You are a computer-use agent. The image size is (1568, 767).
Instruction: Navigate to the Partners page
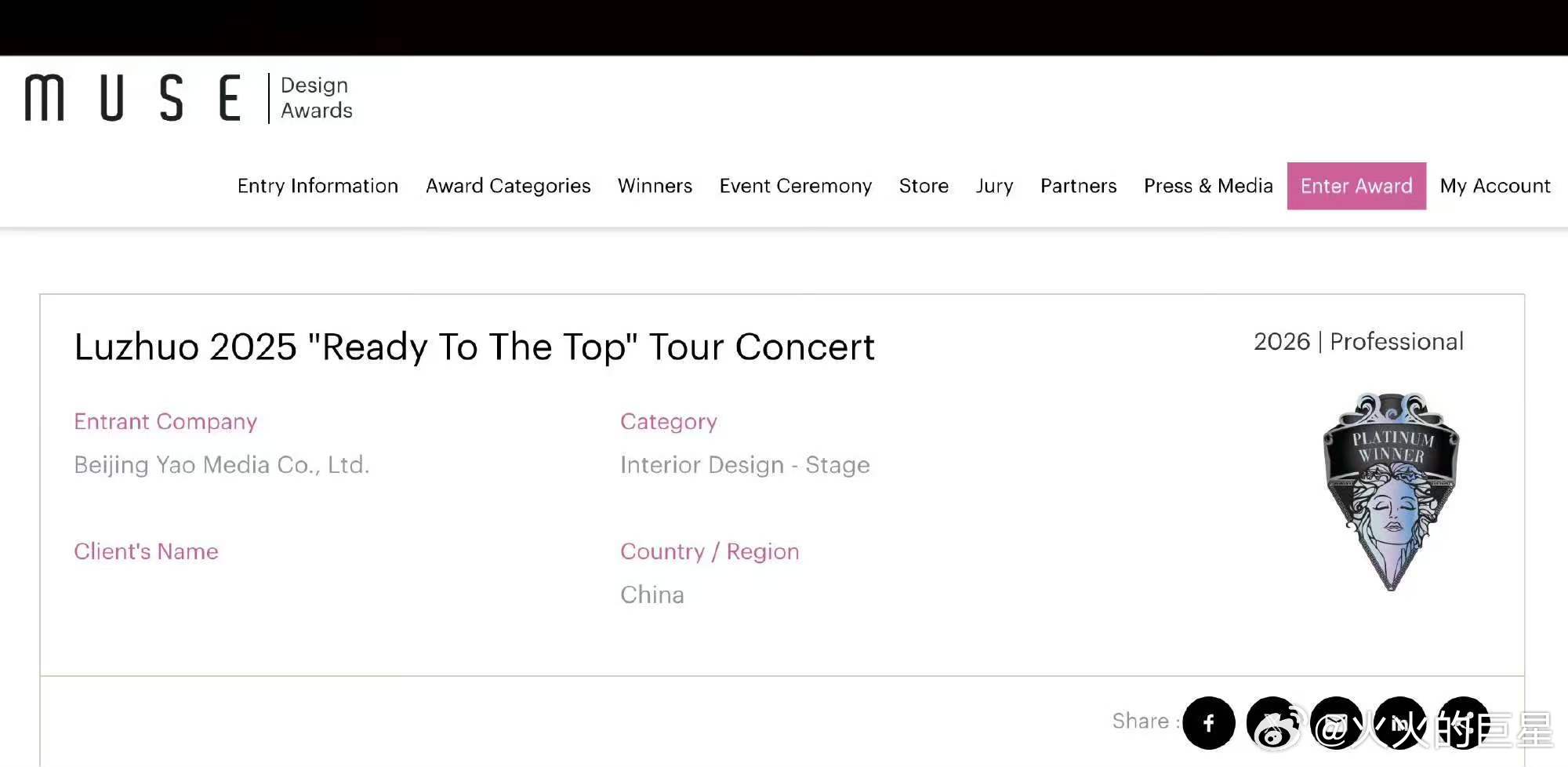click(x=1078, y=186)
